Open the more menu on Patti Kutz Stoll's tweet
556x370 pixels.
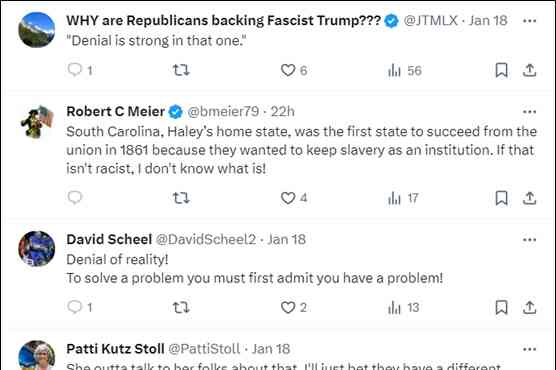pyautogui.click(x=529, y=349)
